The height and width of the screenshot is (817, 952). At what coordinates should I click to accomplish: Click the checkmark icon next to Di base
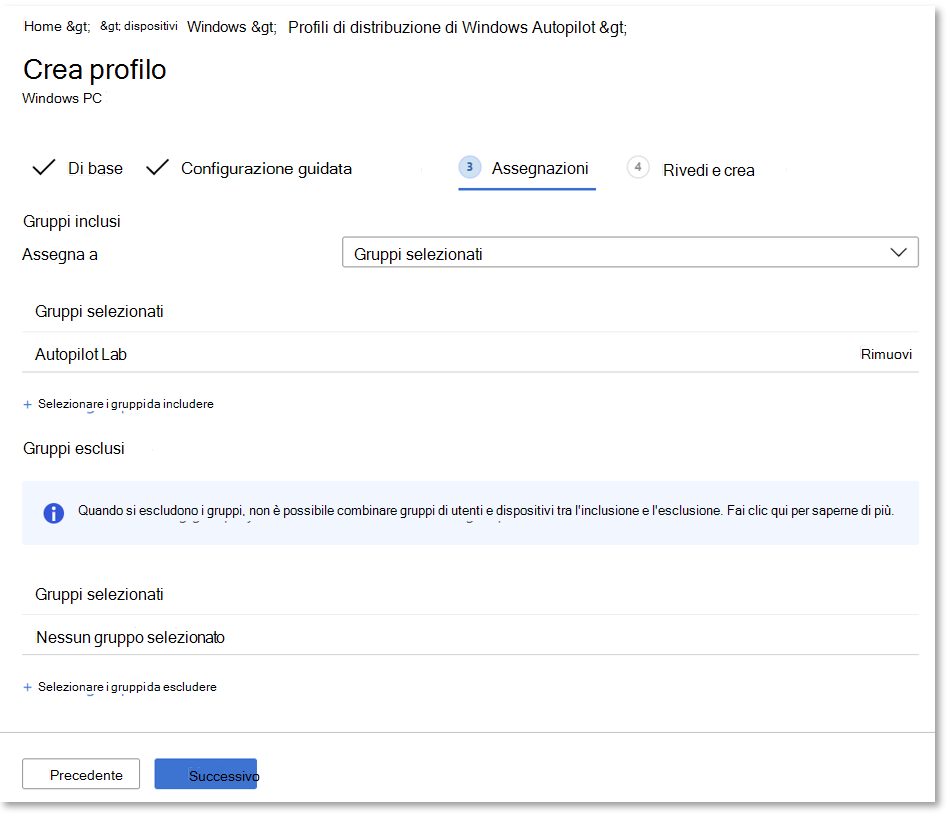pos(44,168)
